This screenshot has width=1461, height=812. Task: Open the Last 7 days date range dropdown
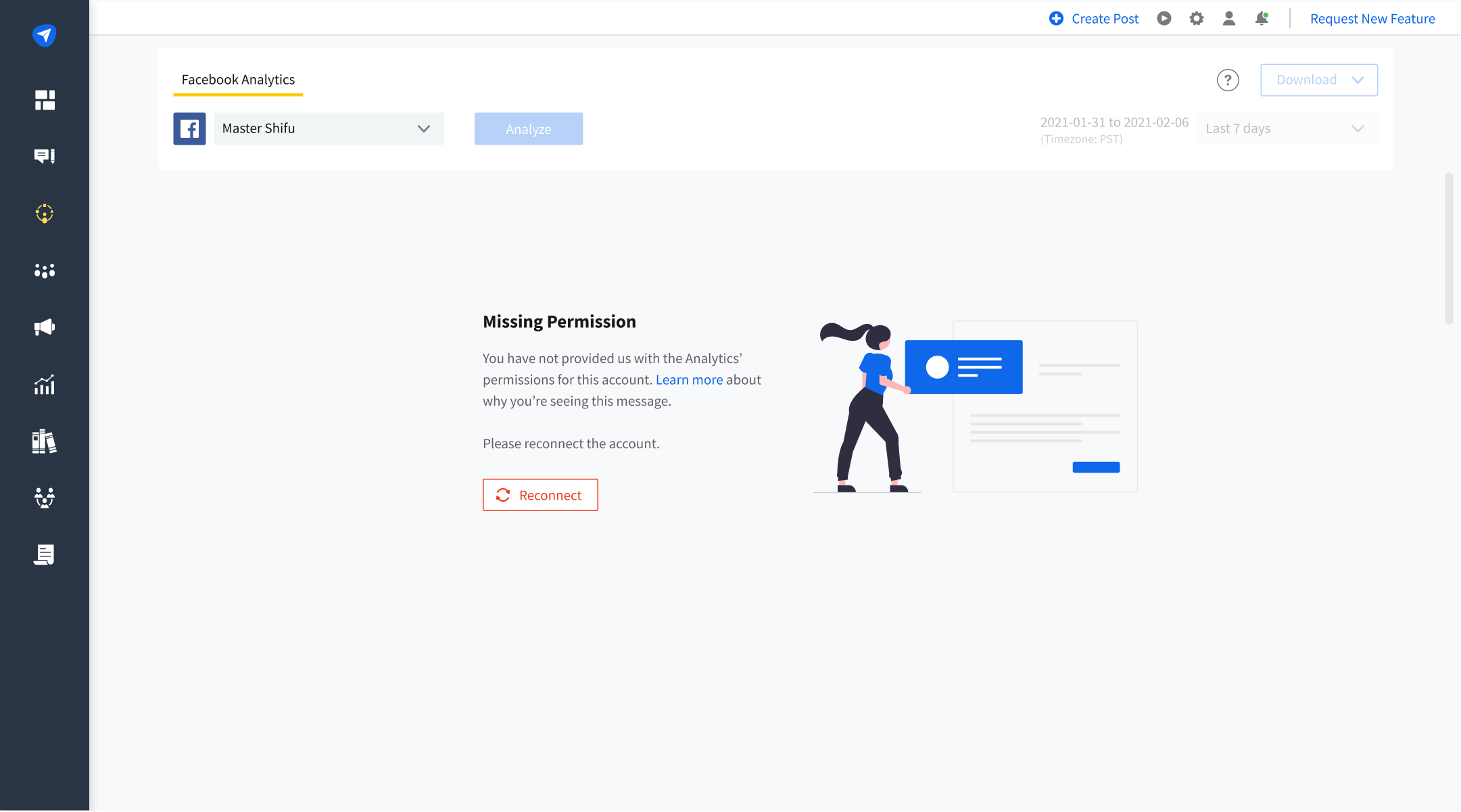click(x=1287, y=128)
